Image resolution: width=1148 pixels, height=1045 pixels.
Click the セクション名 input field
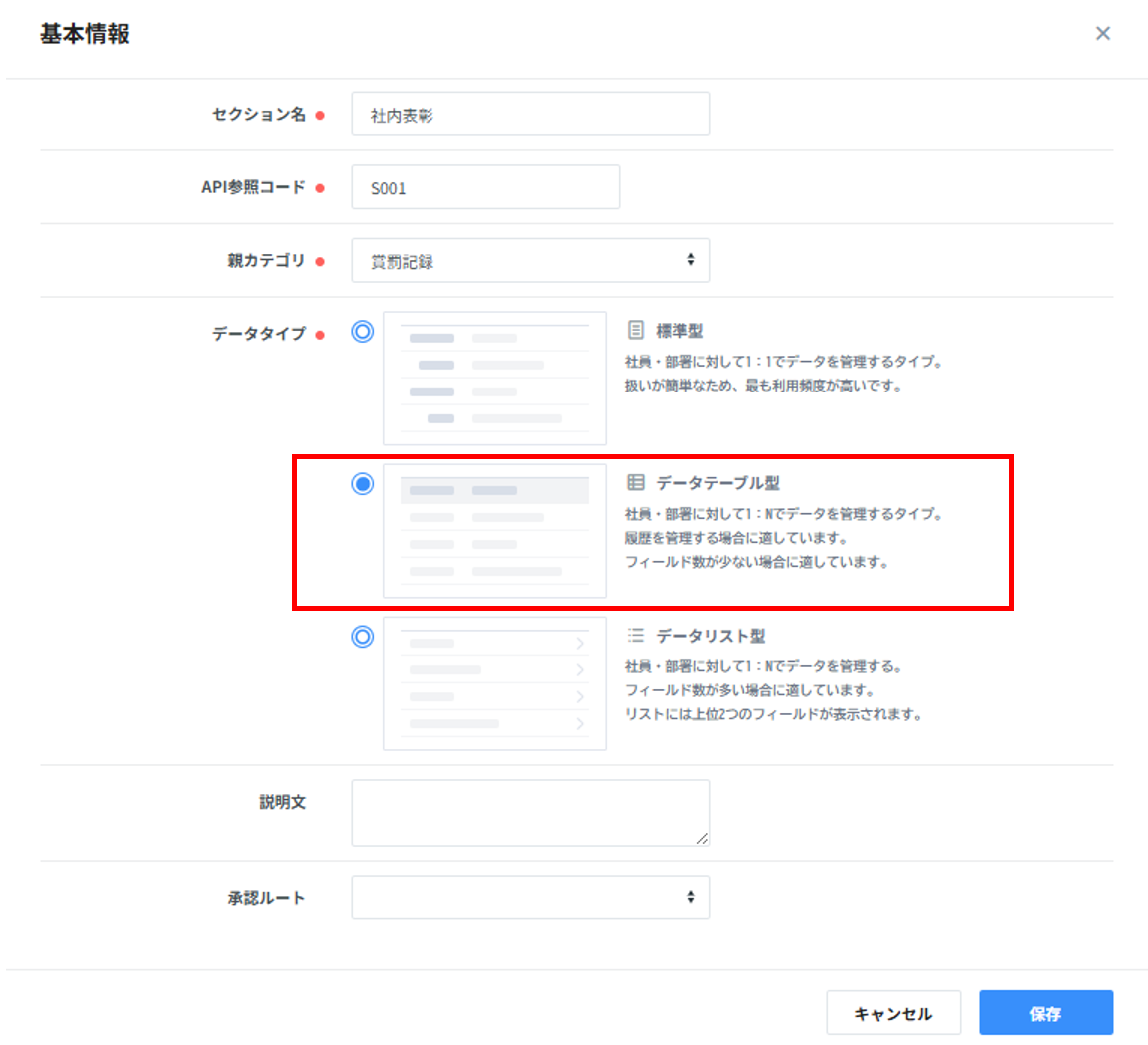(x=530, y=115)
